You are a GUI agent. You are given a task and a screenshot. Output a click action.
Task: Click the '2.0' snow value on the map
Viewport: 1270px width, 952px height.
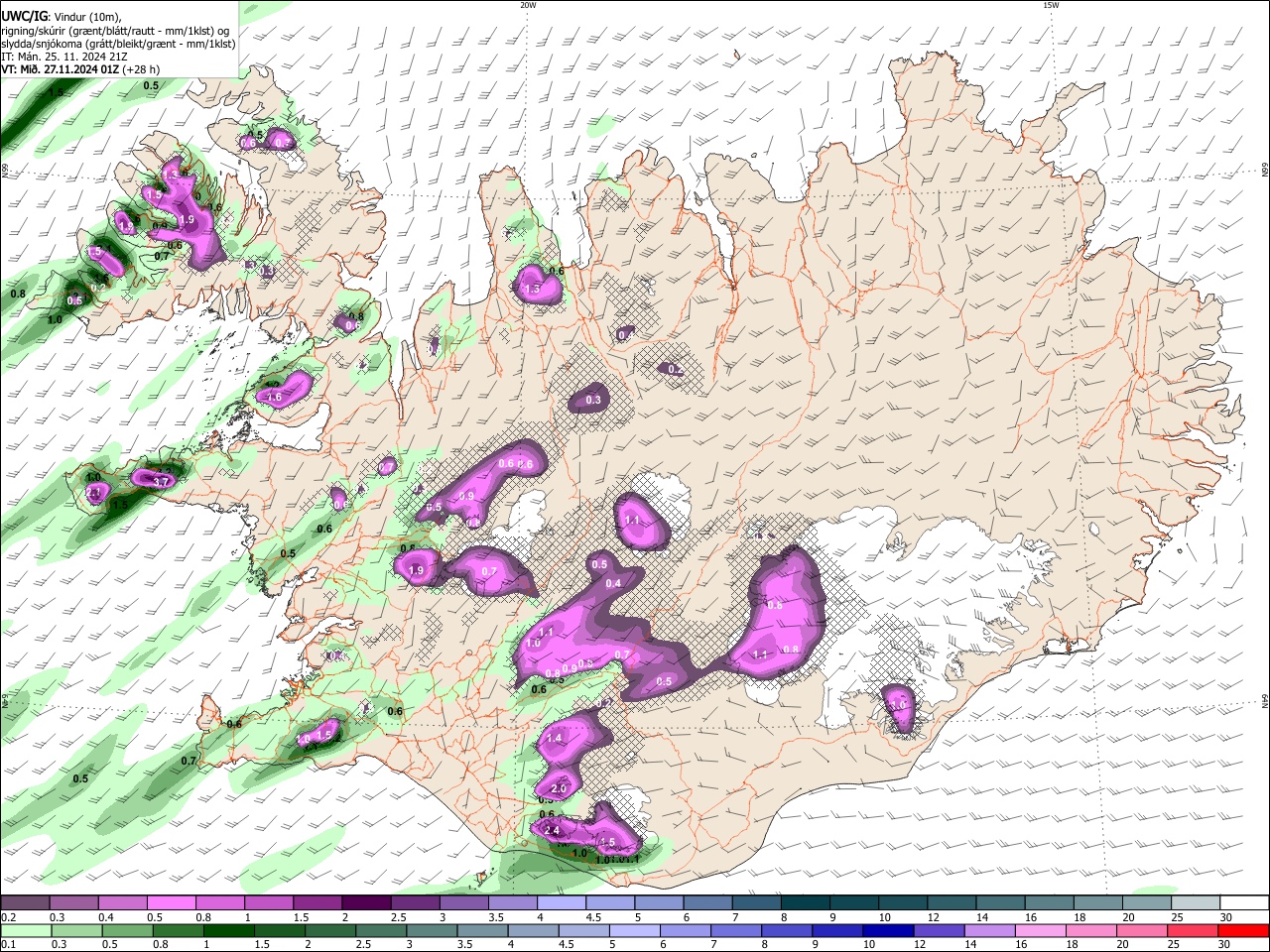pyautogui.click(x=558, y=789)
